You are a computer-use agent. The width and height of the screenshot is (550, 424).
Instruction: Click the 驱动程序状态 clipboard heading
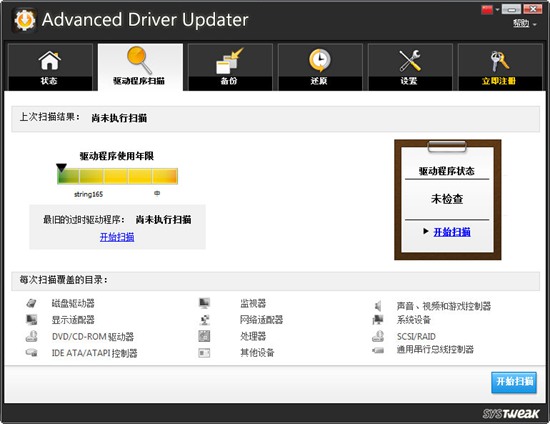[447, 171]
